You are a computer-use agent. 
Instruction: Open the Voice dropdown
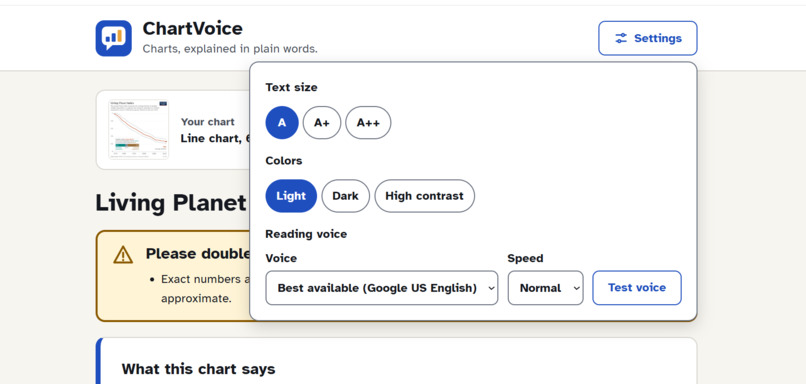(382, 288)
